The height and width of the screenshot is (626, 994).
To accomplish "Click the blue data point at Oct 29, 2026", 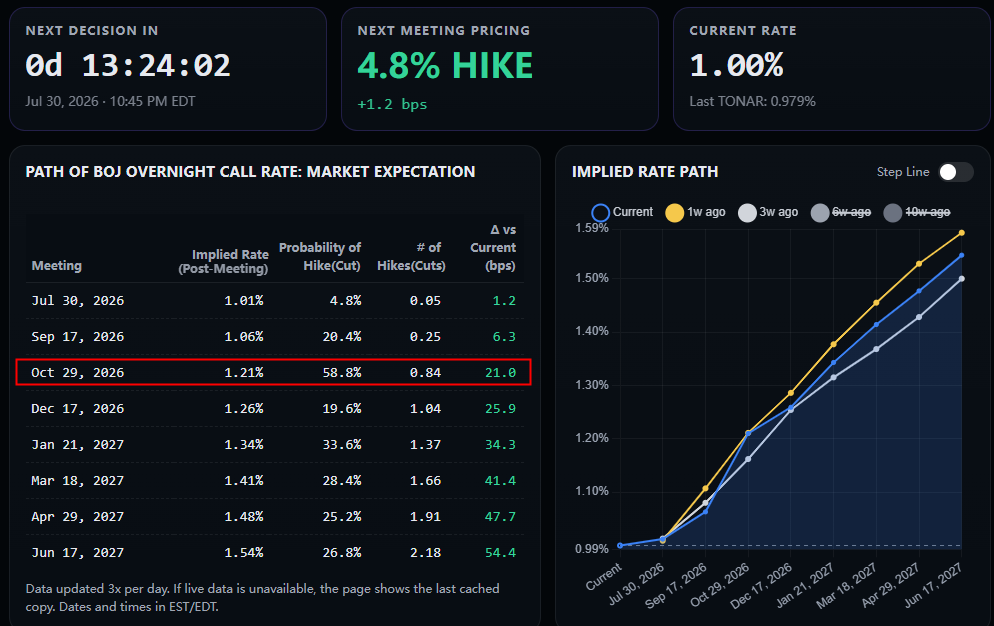I will pos(748,434).
